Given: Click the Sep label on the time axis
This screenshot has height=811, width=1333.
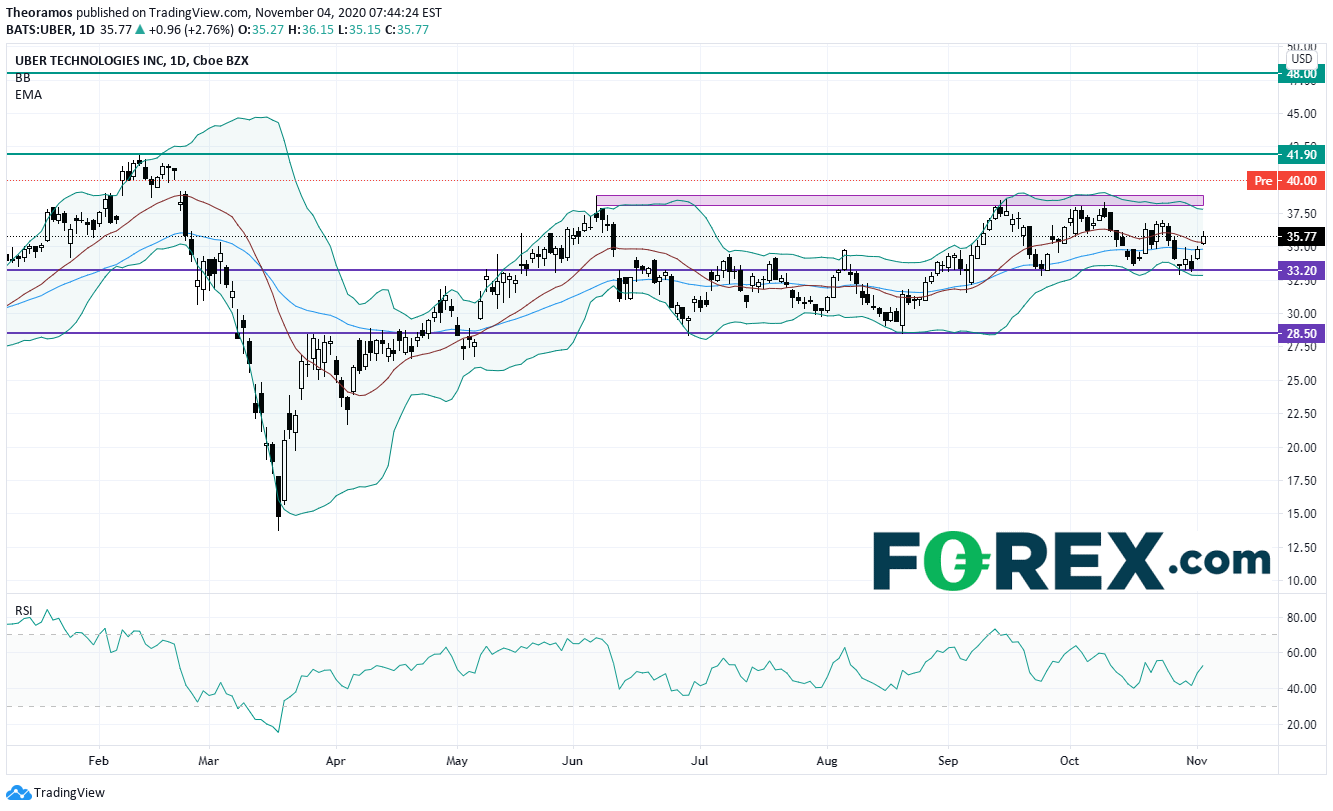Looking at the screenshot, I should coord(948,761).
